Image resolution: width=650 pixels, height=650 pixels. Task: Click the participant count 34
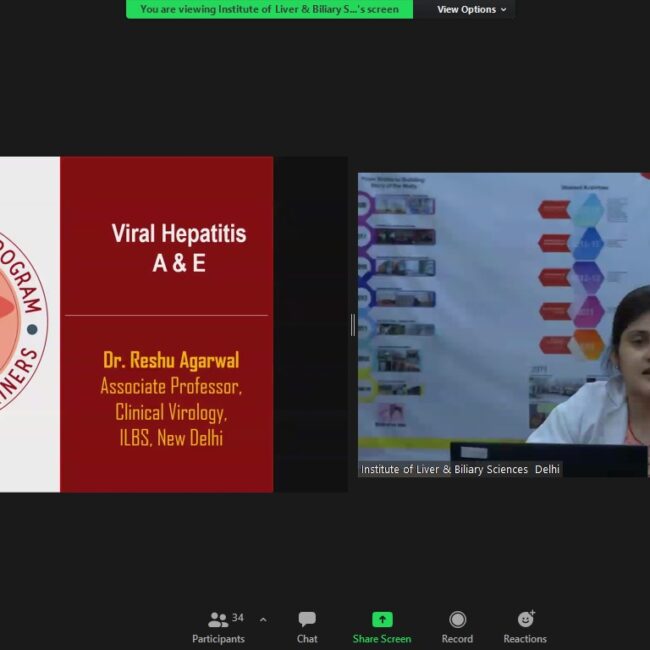tap(238, 617)
